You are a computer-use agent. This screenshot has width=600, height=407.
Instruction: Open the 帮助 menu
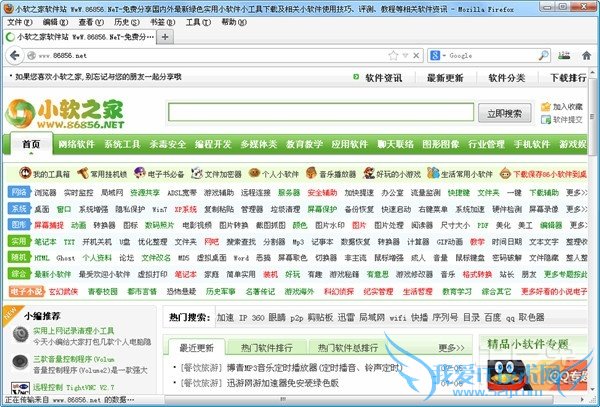pos(234,22)
